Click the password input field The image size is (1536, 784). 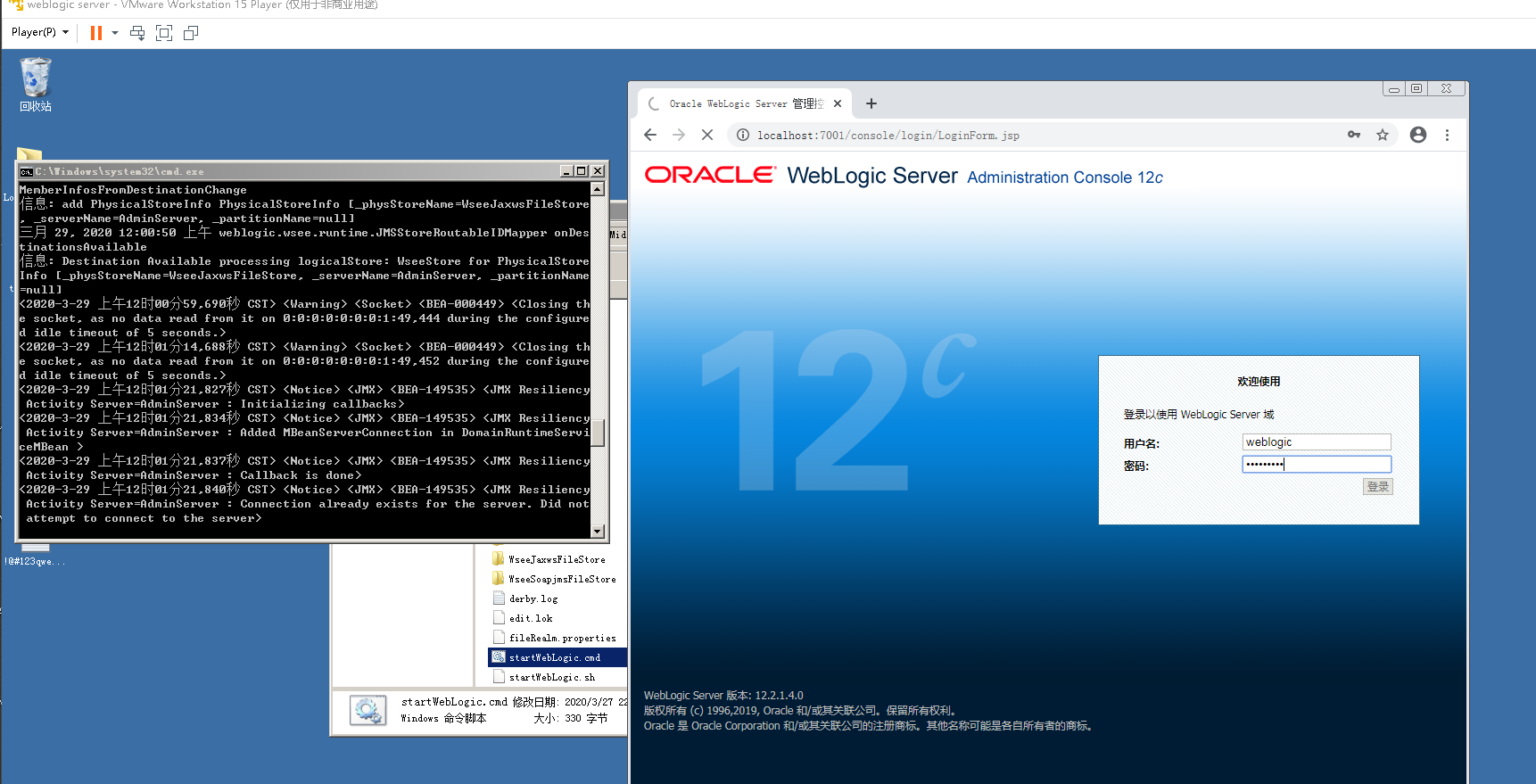pyautogui.click(x=1317, y=464)
